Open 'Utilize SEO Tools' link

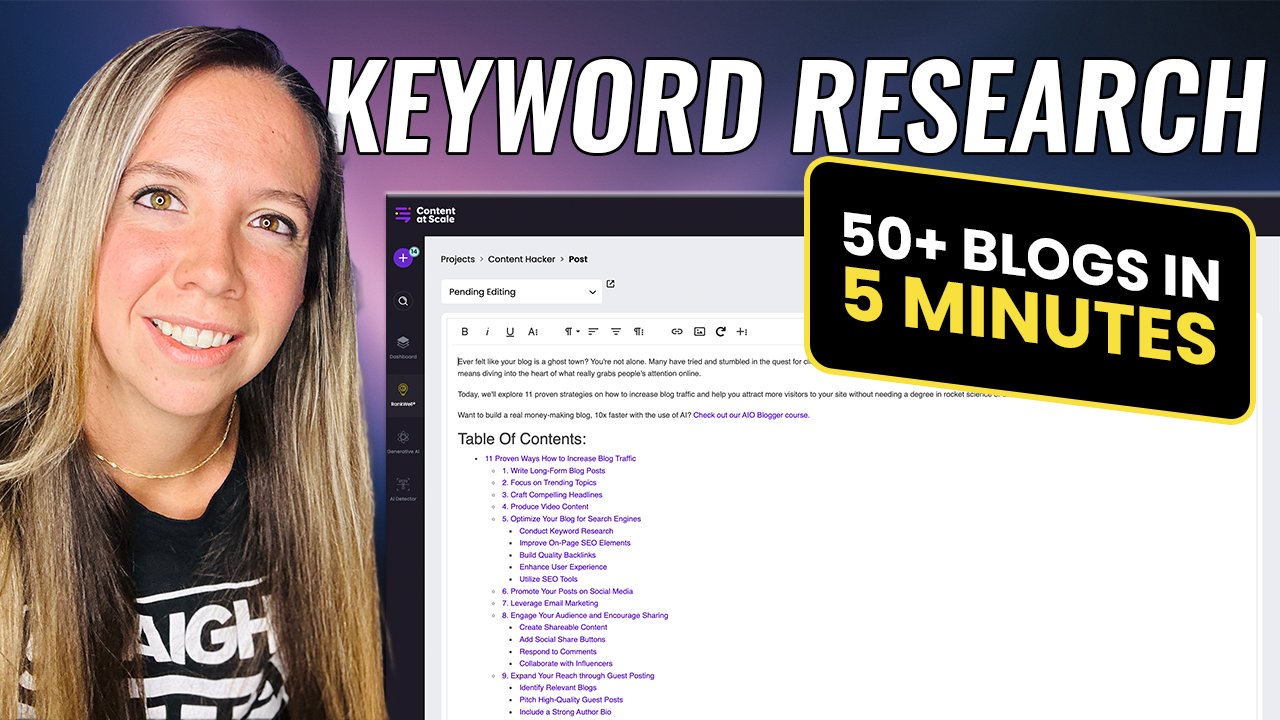(x=548, y=579)
